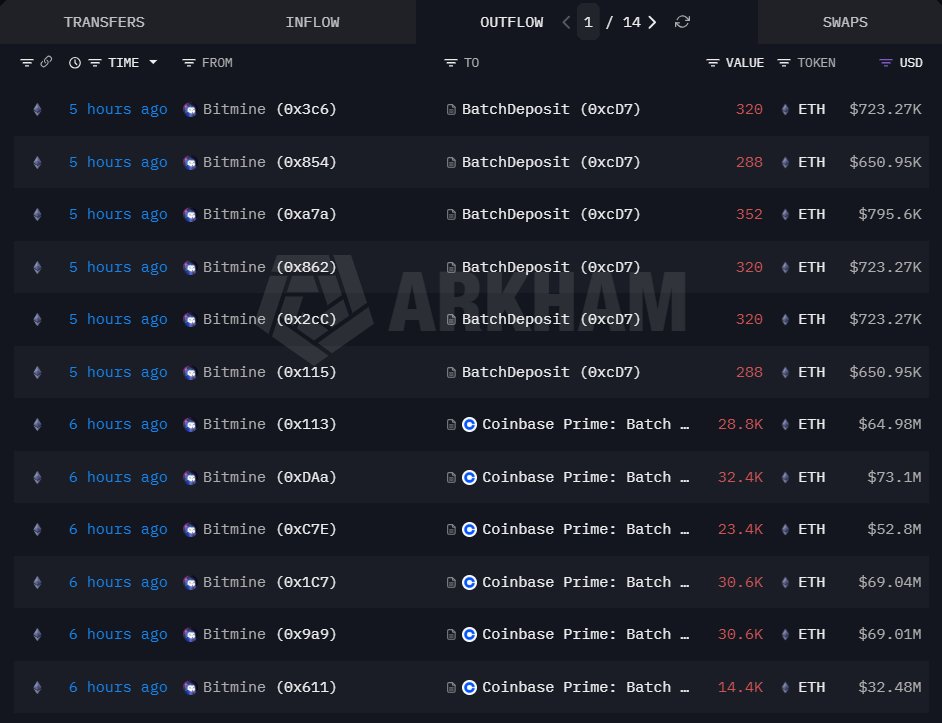Open Coinbase Prime recipient in 0x611 row

point(585,688)
